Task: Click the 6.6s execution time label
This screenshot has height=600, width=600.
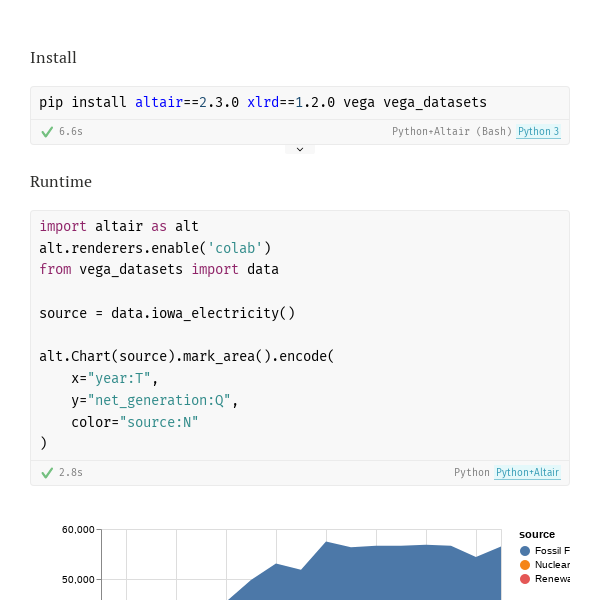Action: click(x=71, y=132)
